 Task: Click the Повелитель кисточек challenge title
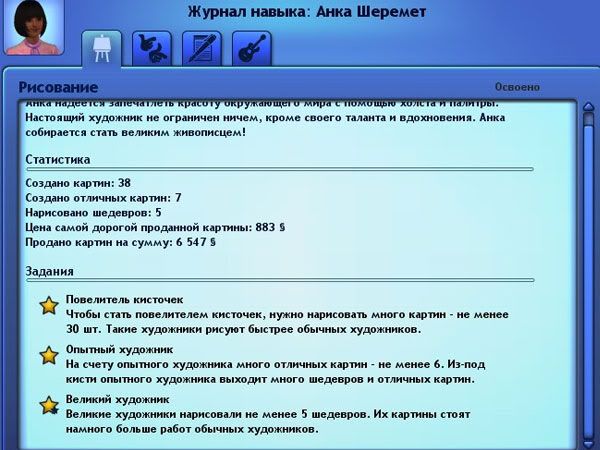point(124,299)
